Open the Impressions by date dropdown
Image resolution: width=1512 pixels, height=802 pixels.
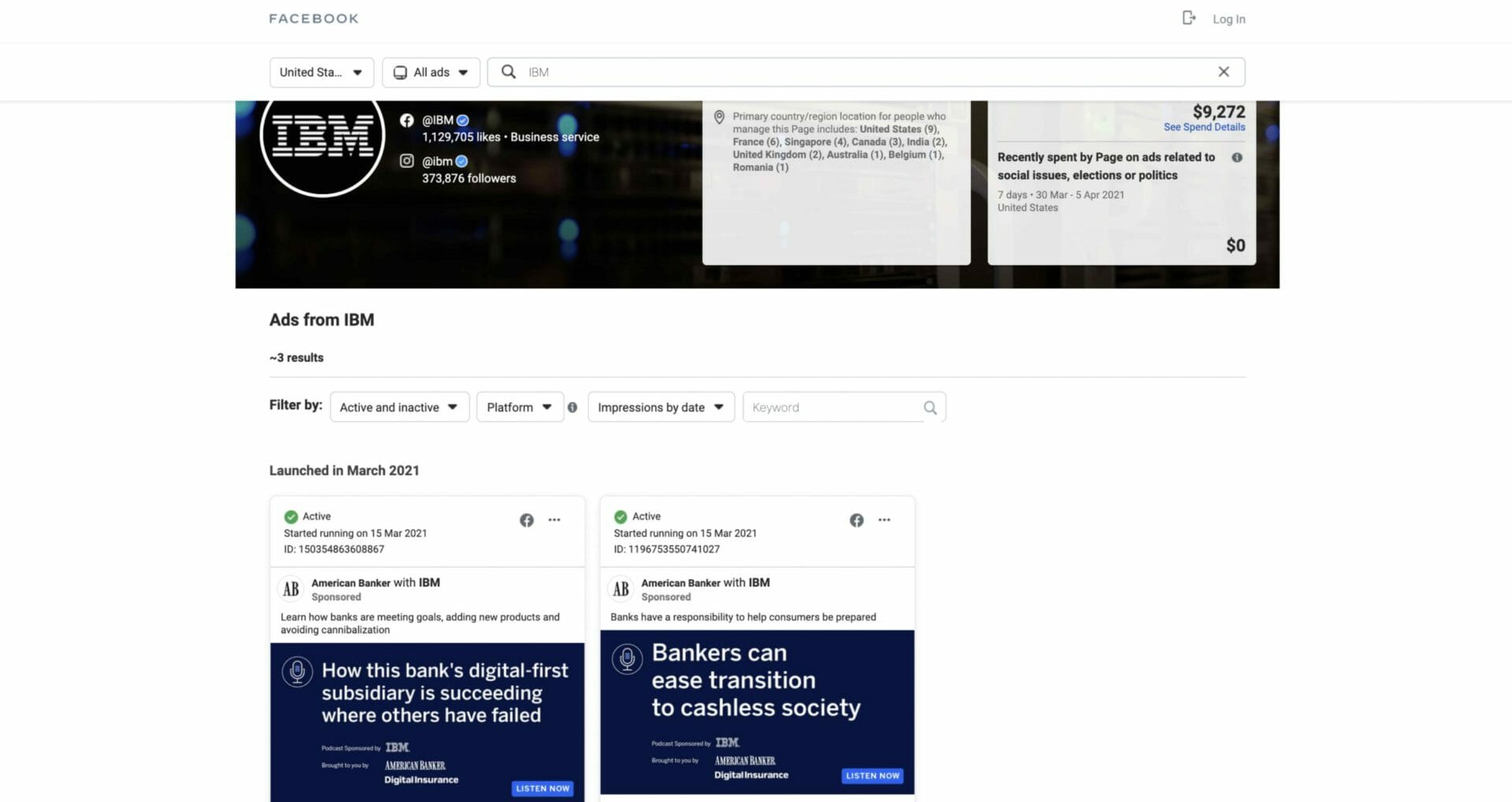pyautogui.click(x=661, y=407)
